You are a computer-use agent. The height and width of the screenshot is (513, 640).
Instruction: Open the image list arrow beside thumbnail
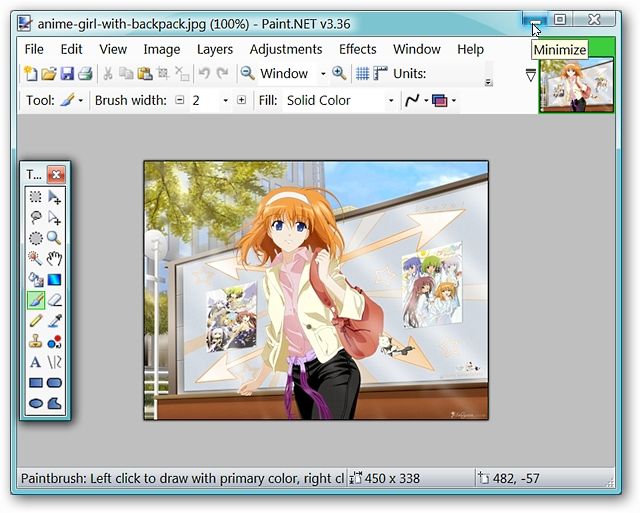(x=531, y=75)
